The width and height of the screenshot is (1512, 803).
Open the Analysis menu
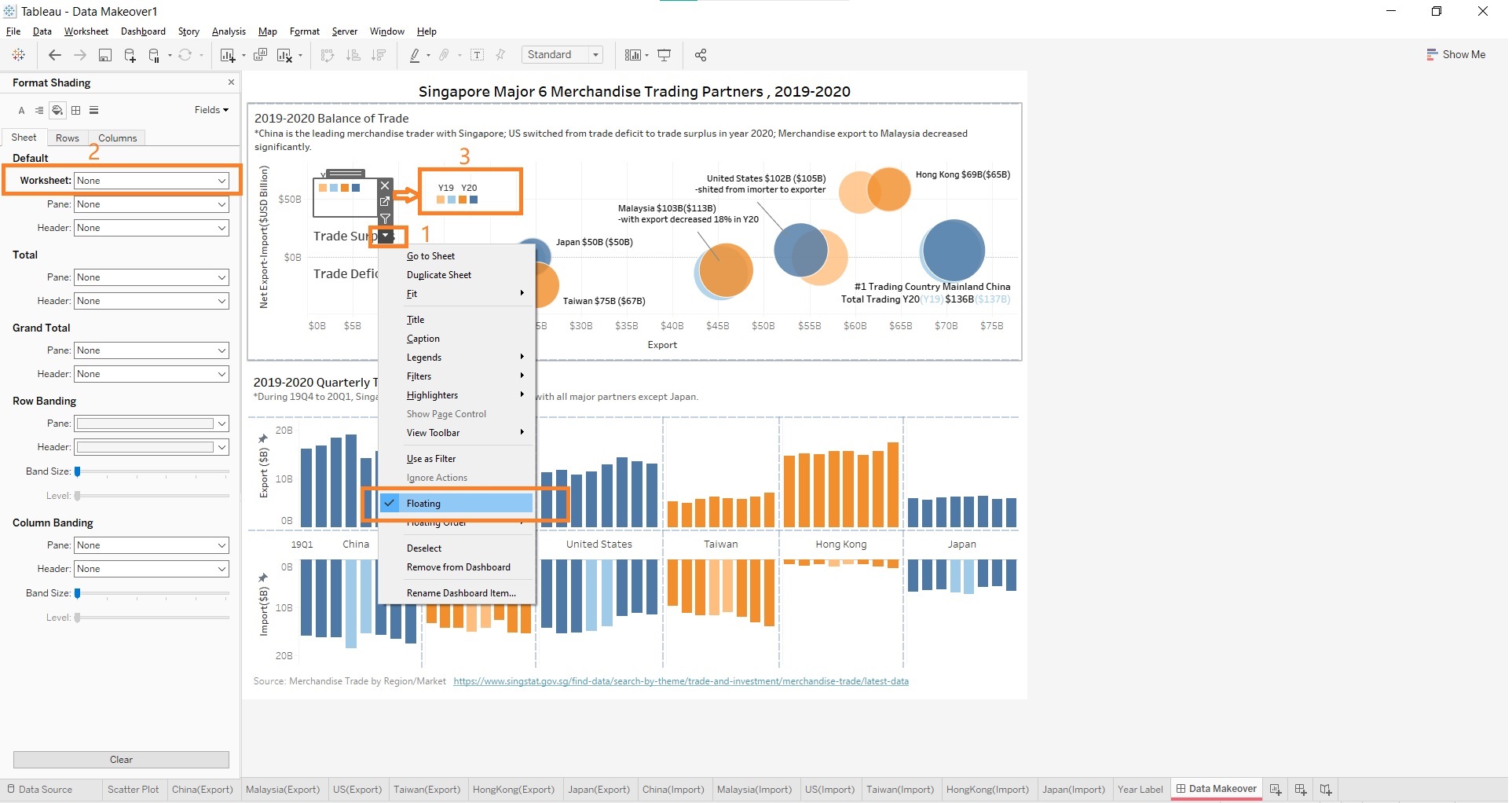[229, 31]
